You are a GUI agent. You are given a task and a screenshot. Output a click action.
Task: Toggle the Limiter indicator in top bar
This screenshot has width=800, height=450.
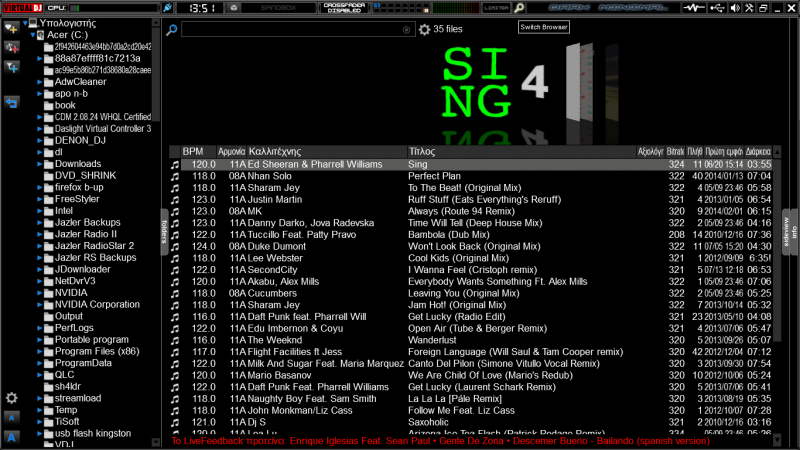pos(496,8)
